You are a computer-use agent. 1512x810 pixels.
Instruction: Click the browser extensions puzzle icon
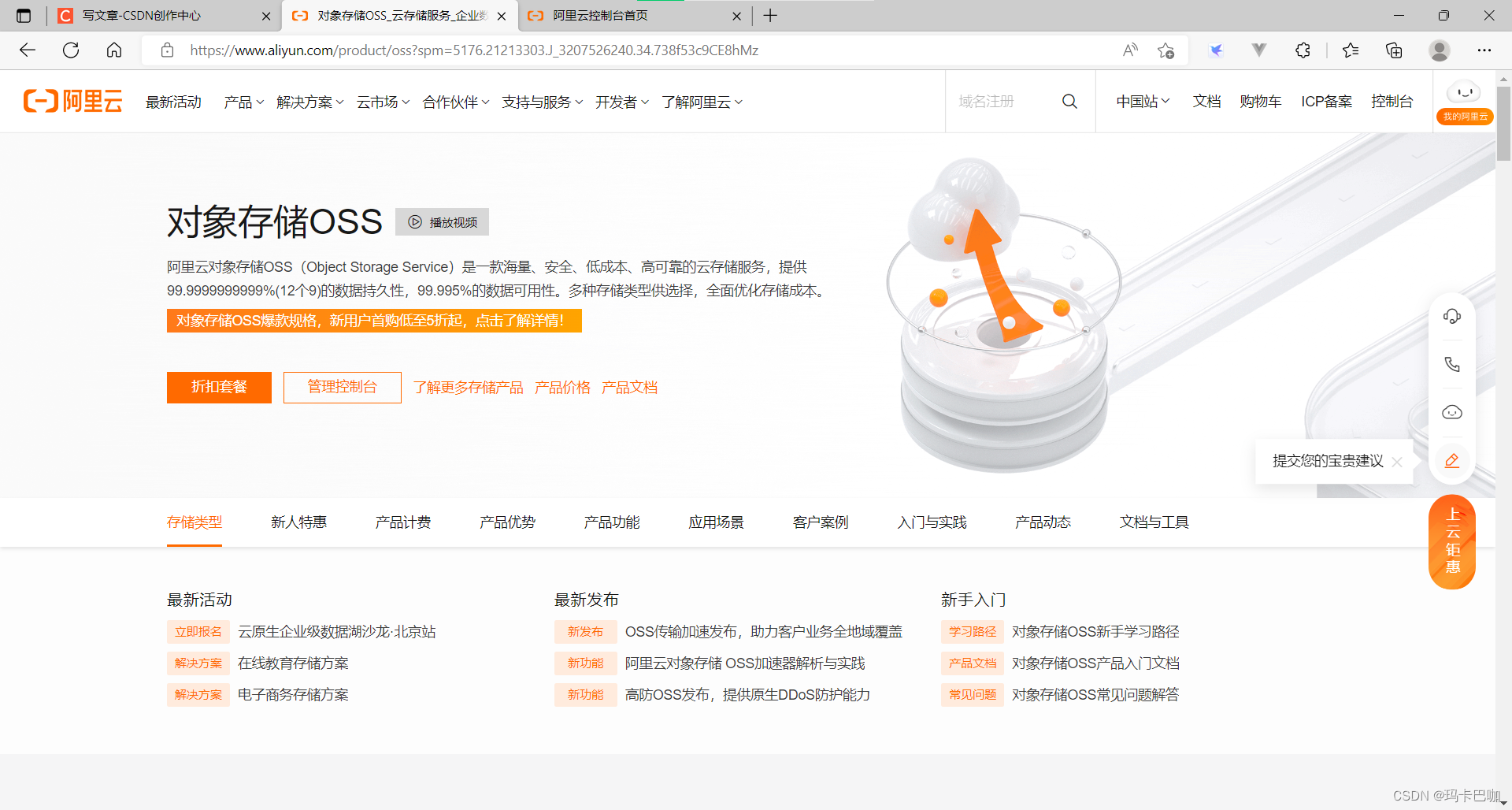[1303, 50]
